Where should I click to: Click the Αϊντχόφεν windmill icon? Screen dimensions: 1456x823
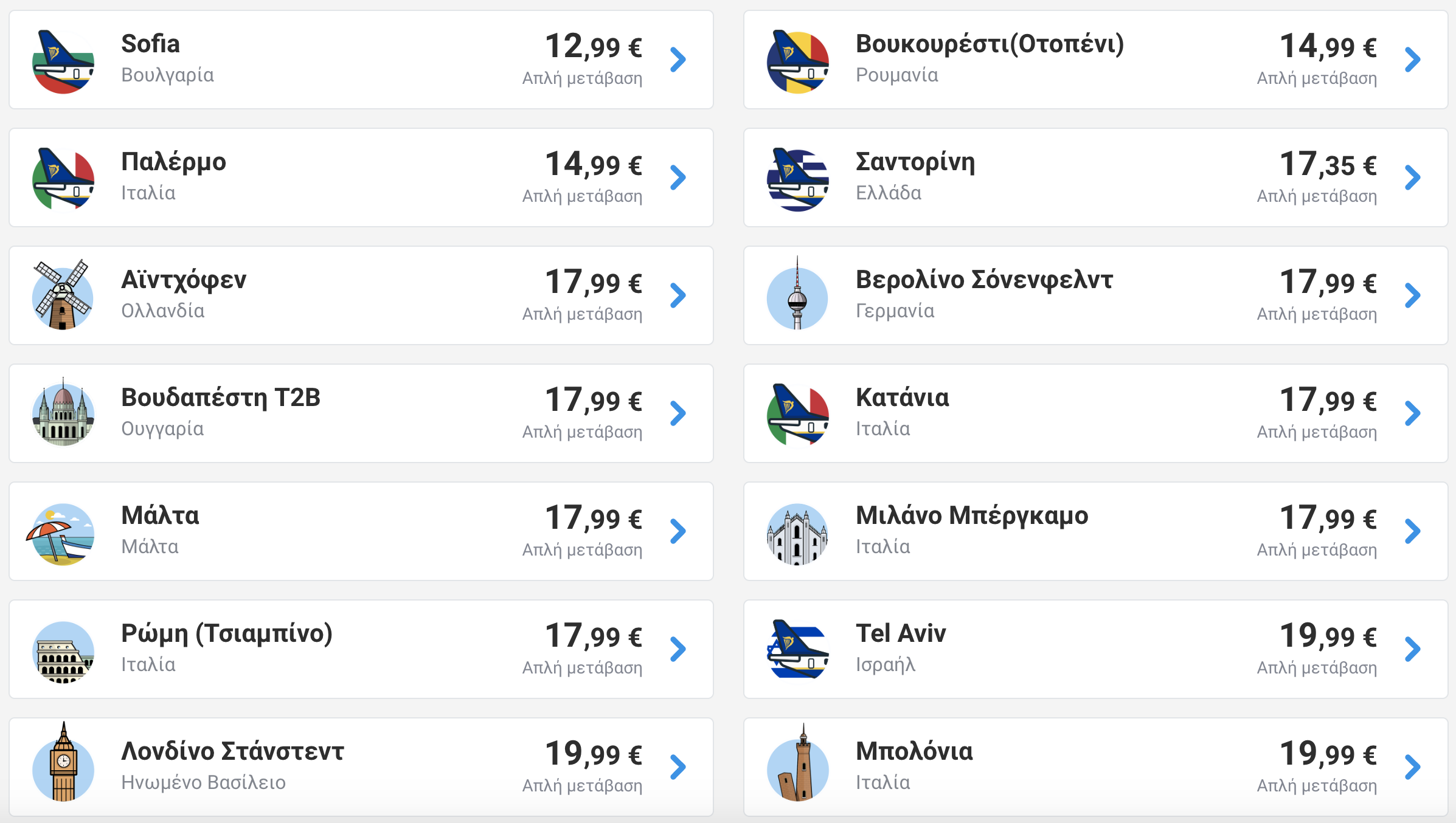[x=63, y=295]
